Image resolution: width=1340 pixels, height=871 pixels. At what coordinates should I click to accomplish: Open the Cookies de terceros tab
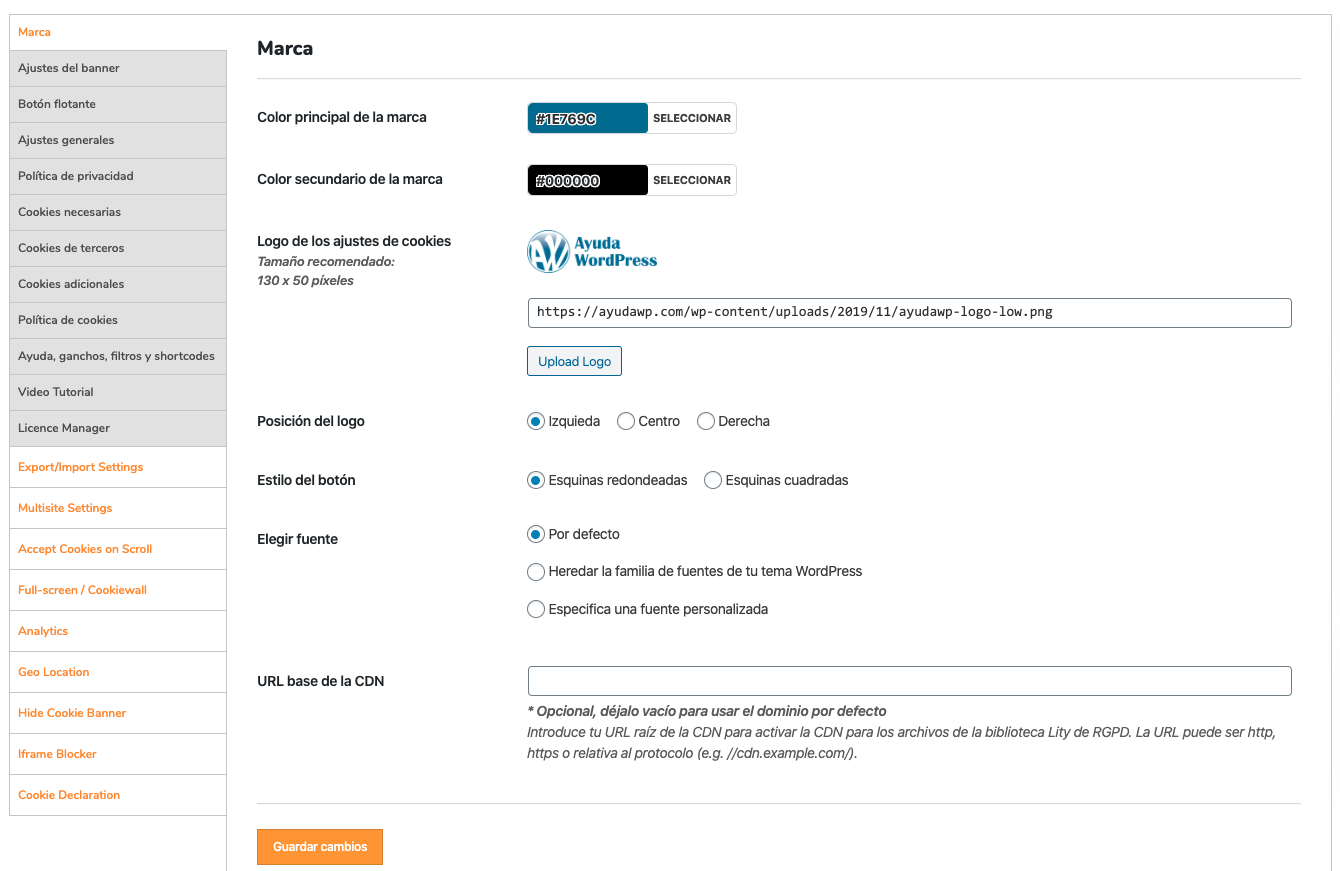tap(118, 248)
